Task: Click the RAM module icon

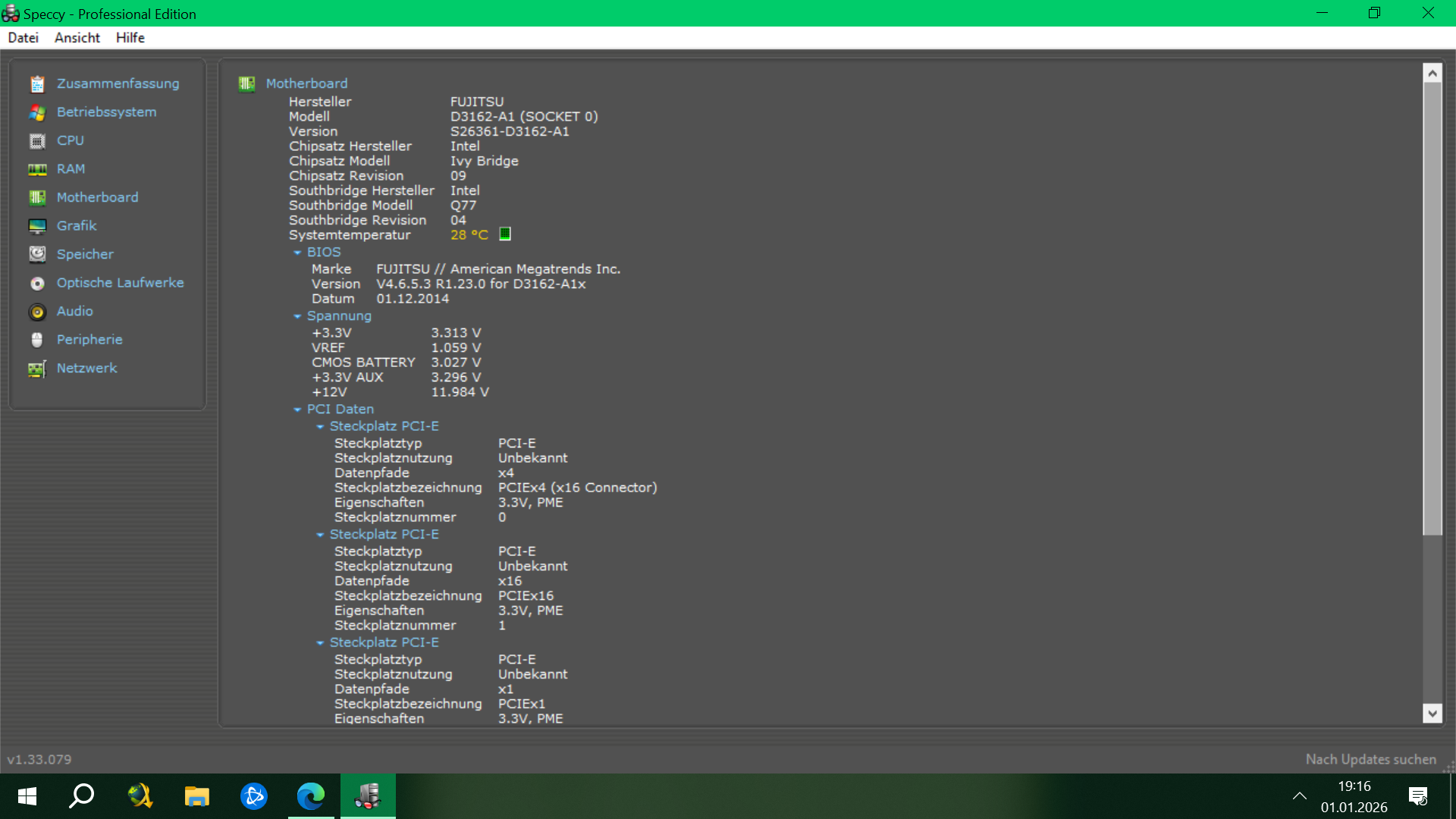Action: click(37, 170)
